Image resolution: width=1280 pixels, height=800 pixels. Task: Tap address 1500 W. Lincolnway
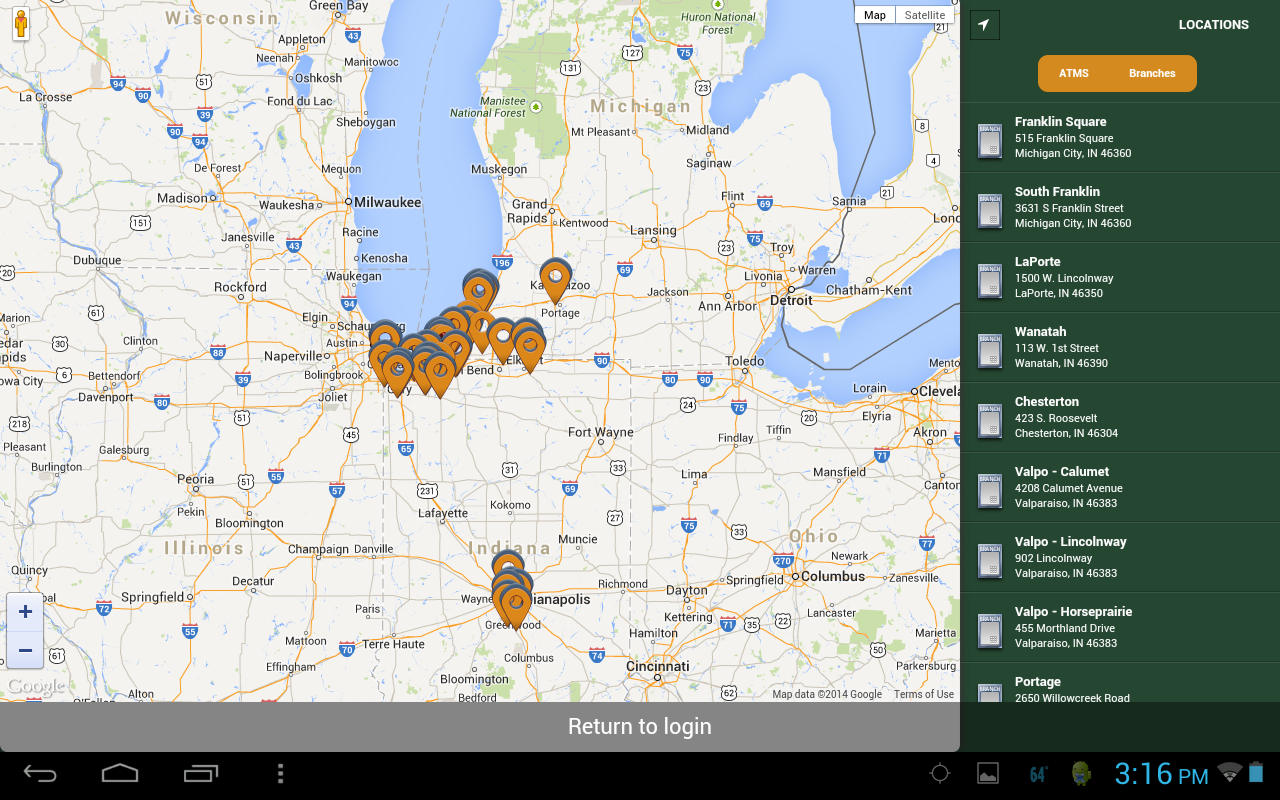click(x=1064, y=279)
